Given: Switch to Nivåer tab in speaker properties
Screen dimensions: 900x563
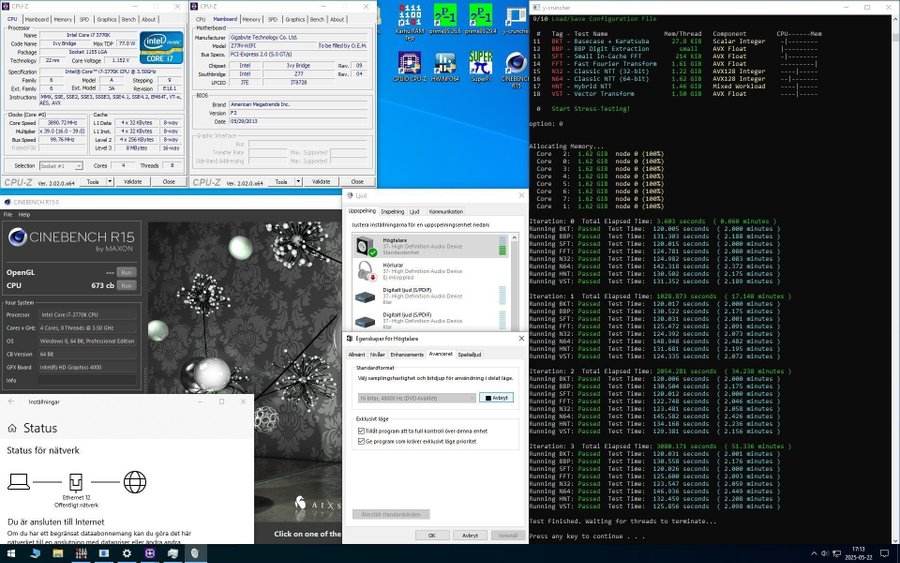Looking at the screenshot, I should (377, 355).
